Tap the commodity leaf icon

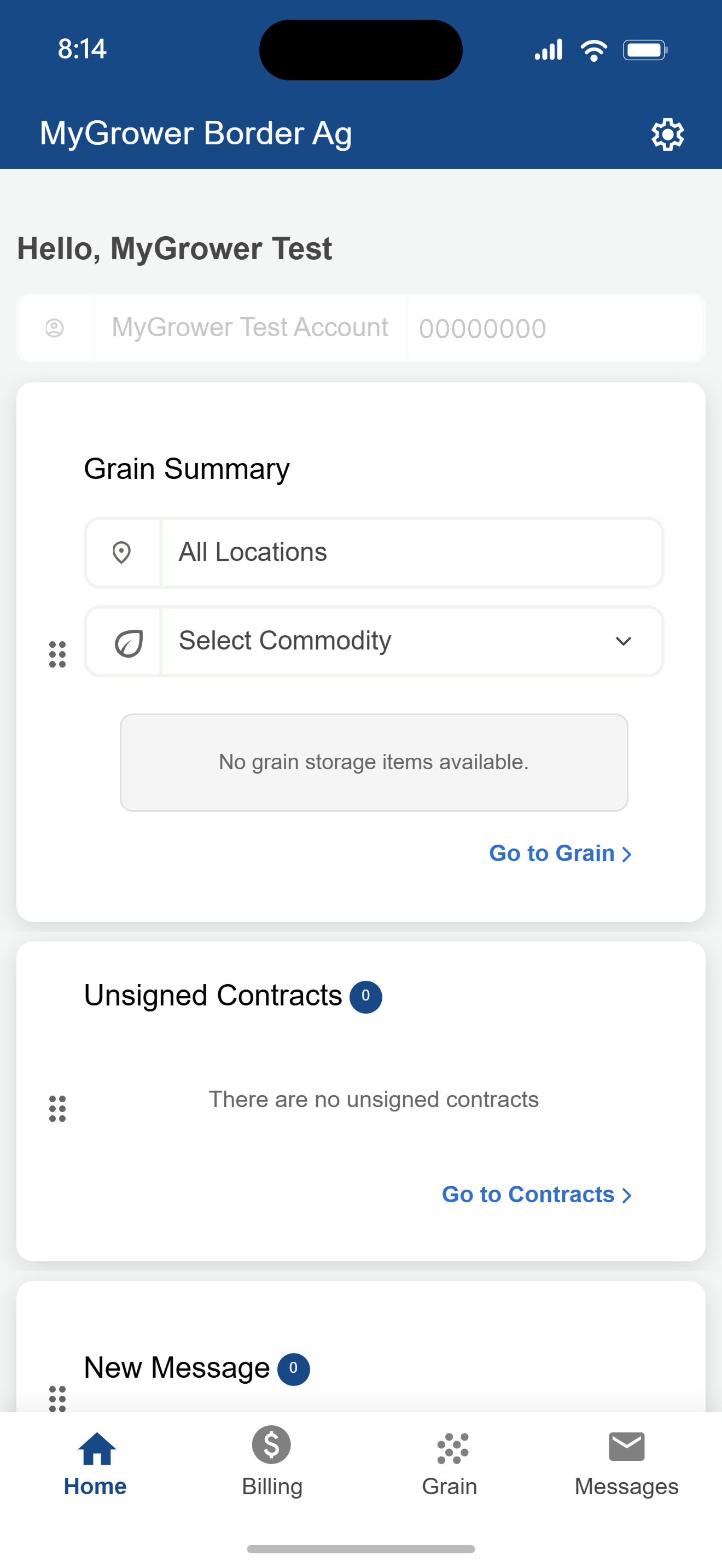point(129,643)
